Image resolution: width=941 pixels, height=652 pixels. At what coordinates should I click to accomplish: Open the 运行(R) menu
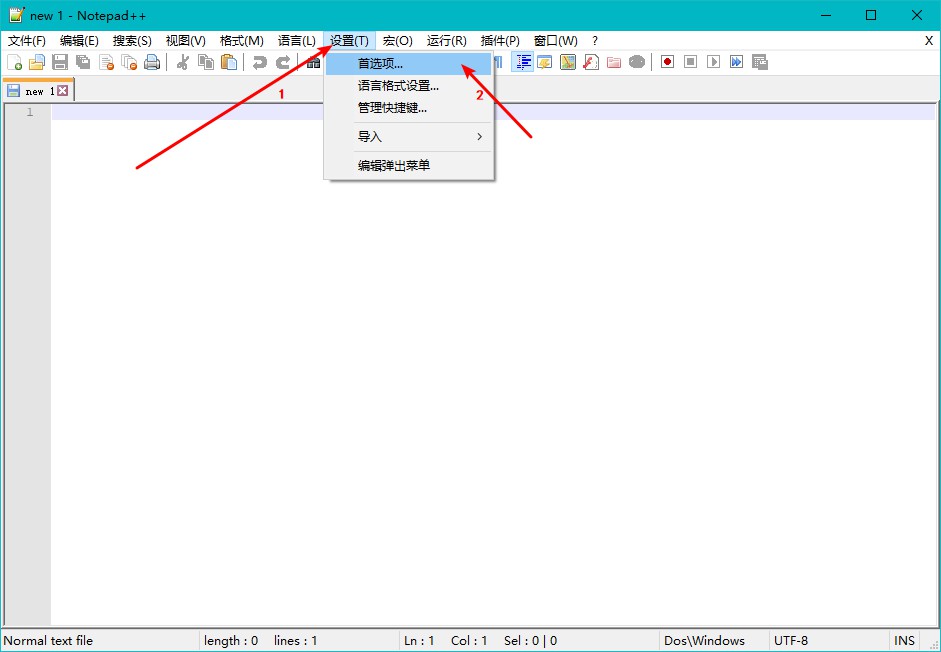[x=446, y=41]
